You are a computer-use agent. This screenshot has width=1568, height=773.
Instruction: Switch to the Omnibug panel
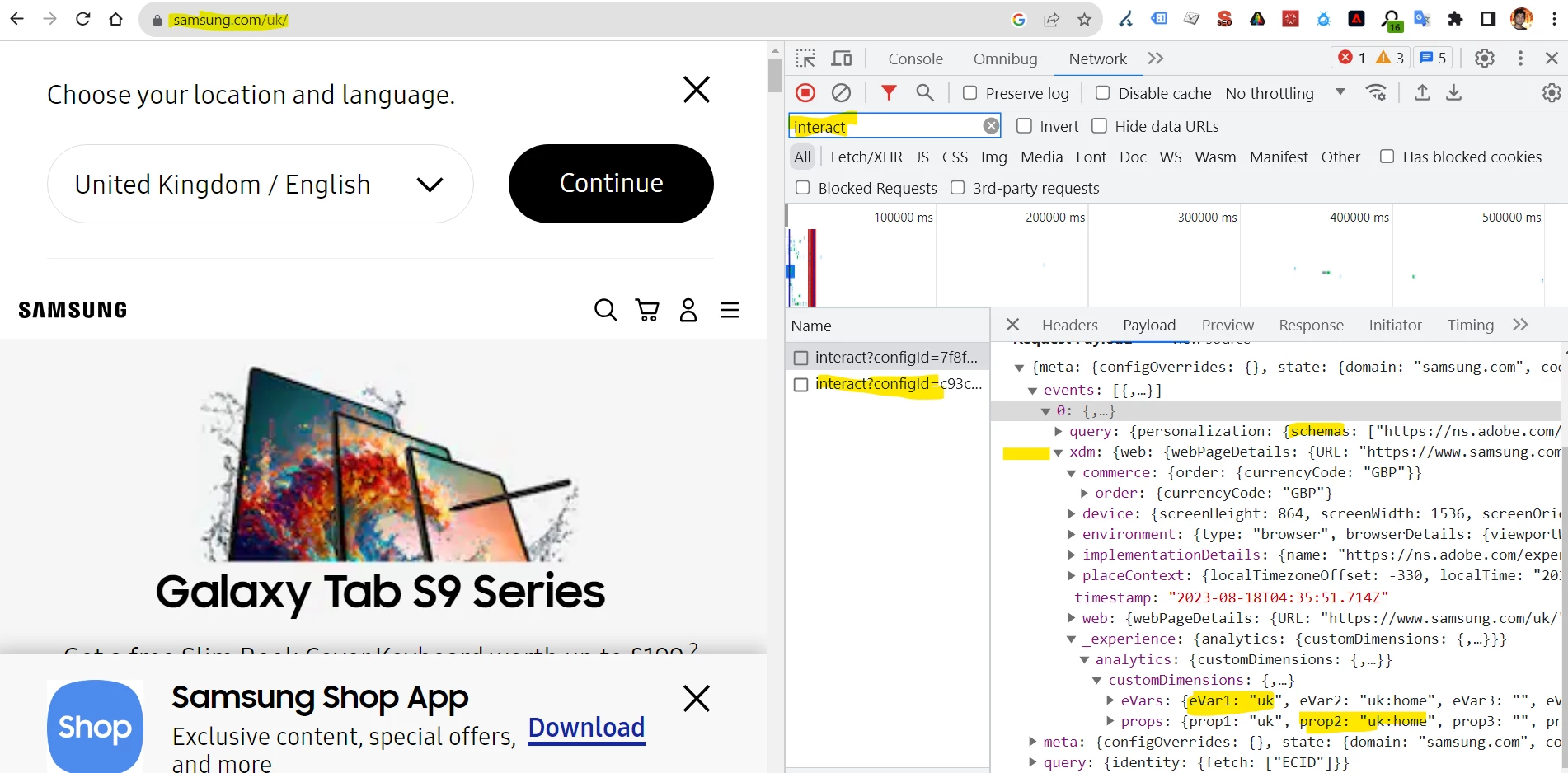[1005, 59]
